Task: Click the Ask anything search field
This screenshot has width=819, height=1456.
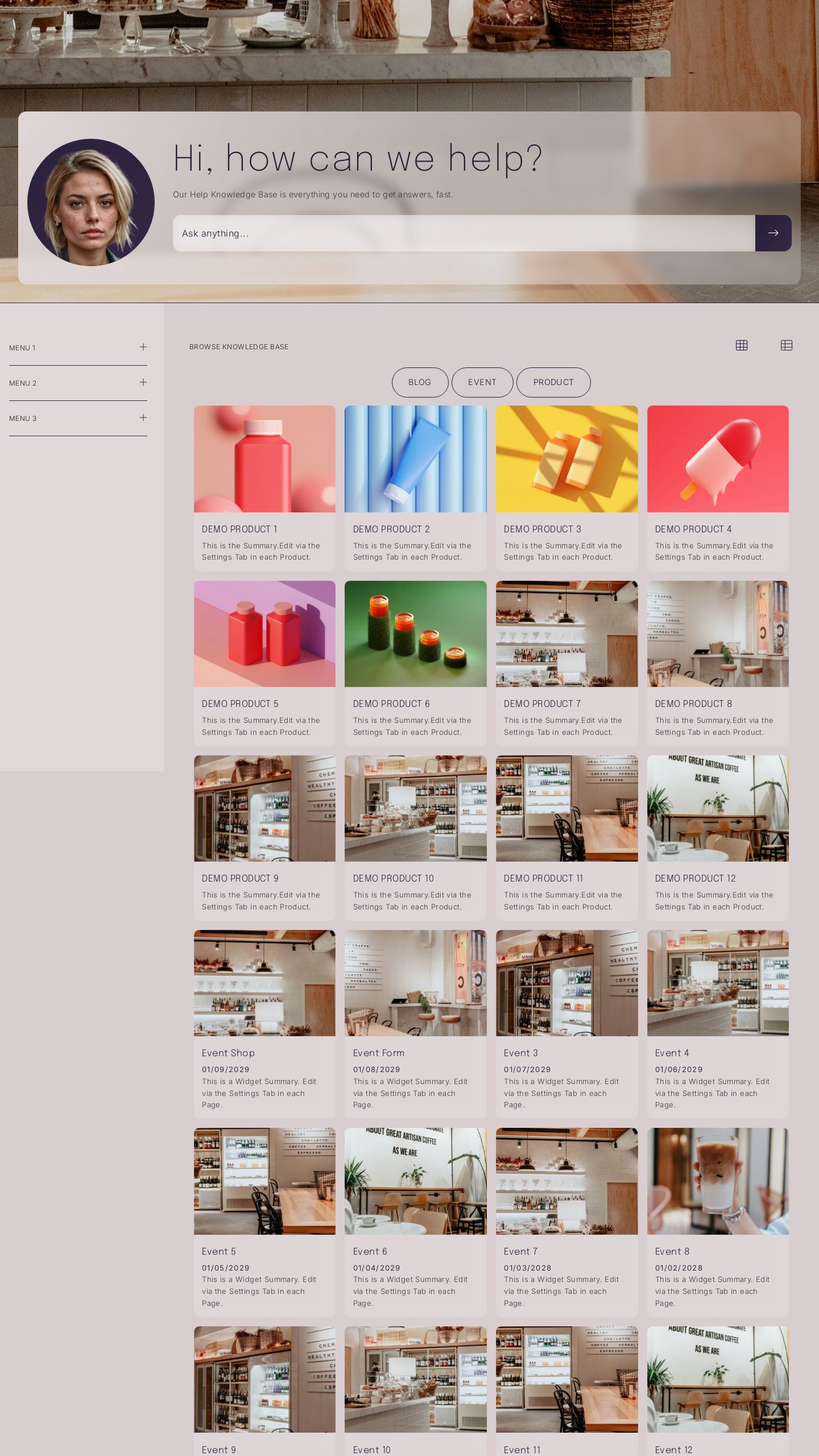Action: pyautogui.click(x=464, y=233)
